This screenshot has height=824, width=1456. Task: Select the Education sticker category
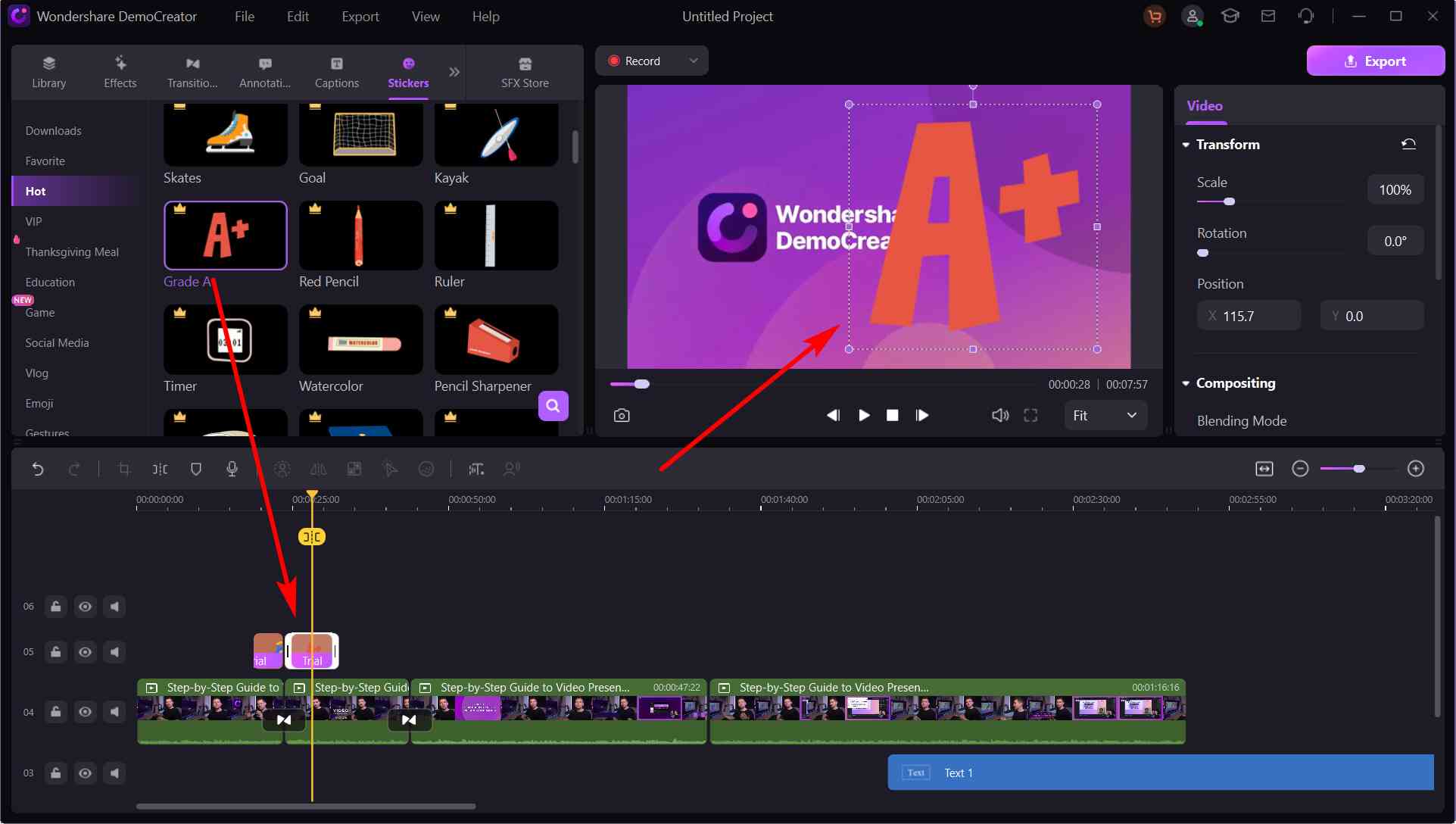coord(50,282)
